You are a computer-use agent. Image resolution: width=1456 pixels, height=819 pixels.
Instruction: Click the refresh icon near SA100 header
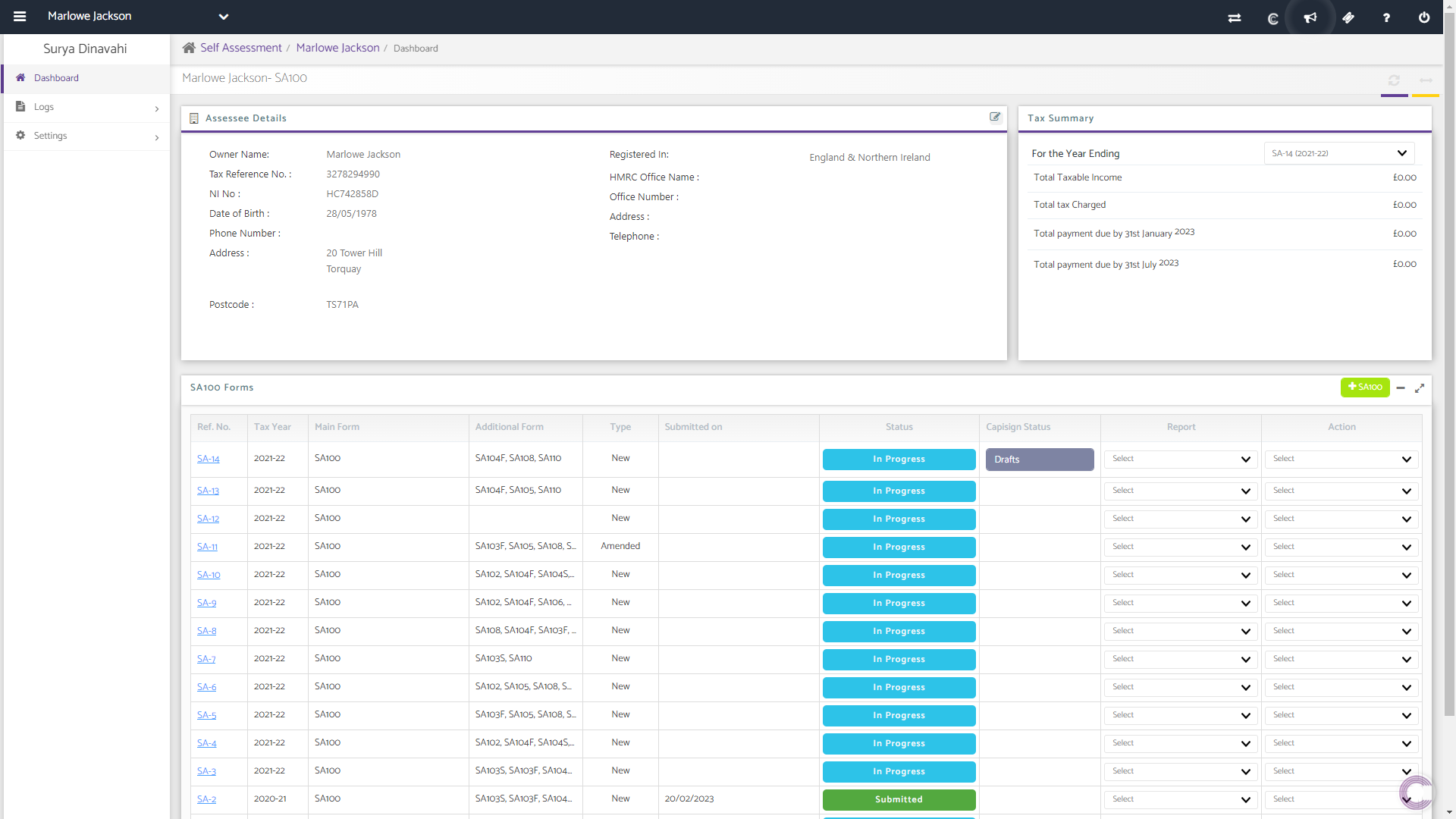1394,80
